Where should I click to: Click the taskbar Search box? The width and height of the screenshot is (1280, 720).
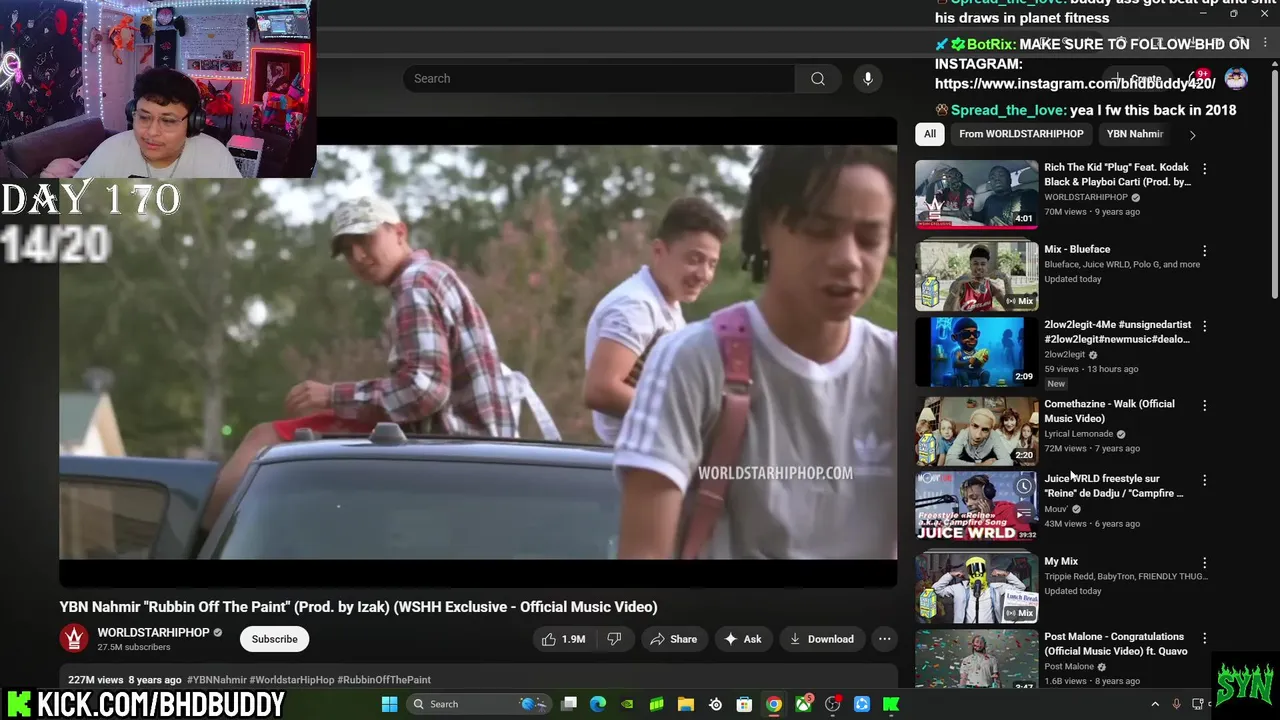(479, 704)
